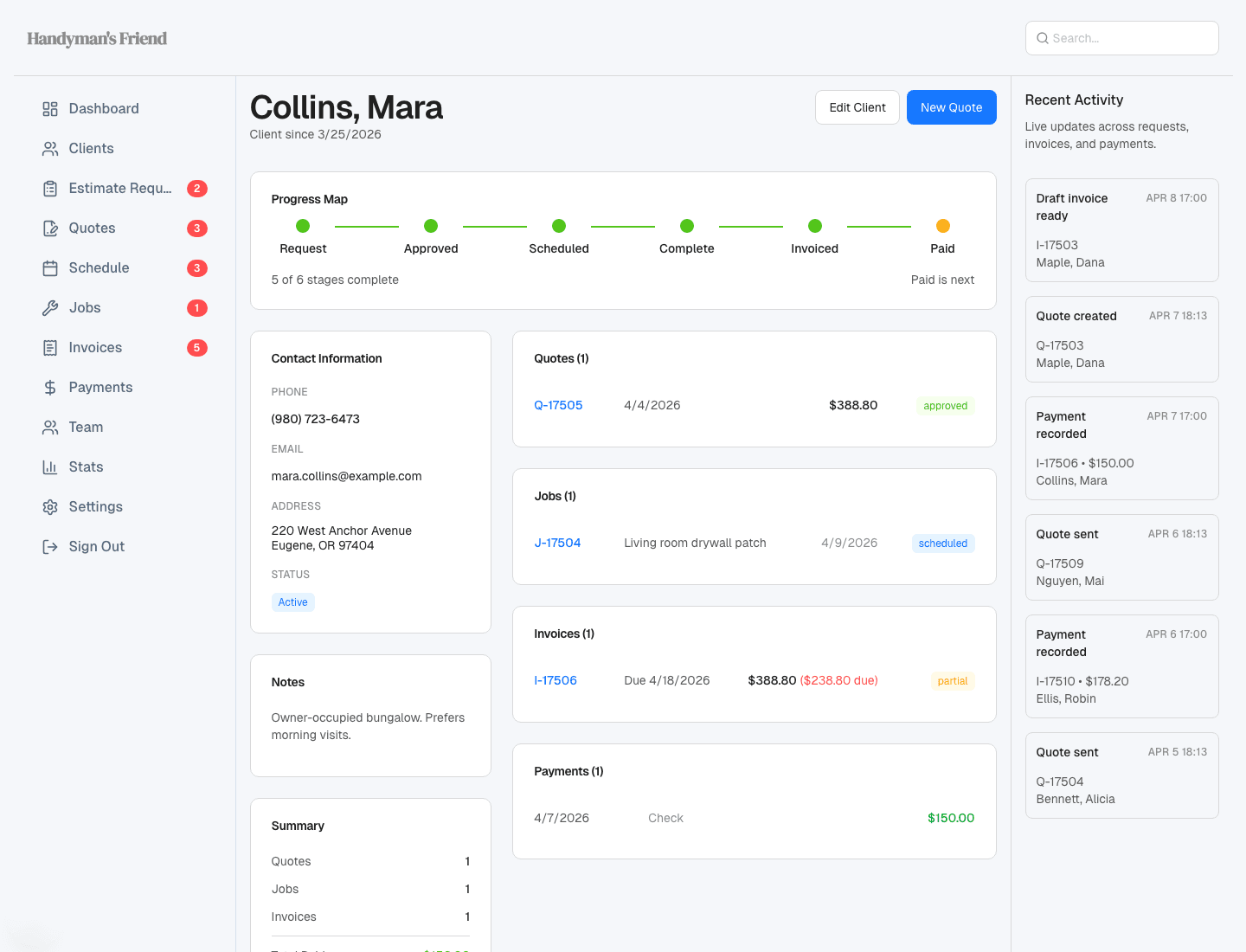1246x952 pixels.
Task: Focus the Search input field
Action: (1122, 38)
